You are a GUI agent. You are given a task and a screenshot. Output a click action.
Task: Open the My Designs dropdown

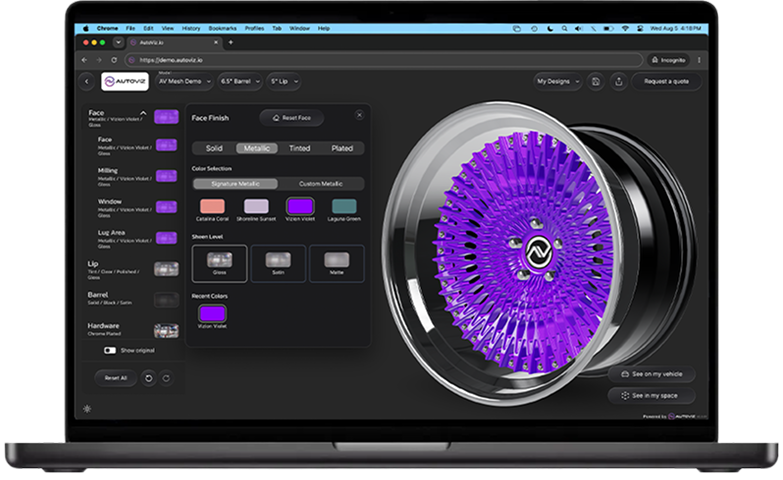(x=558, y=81)
